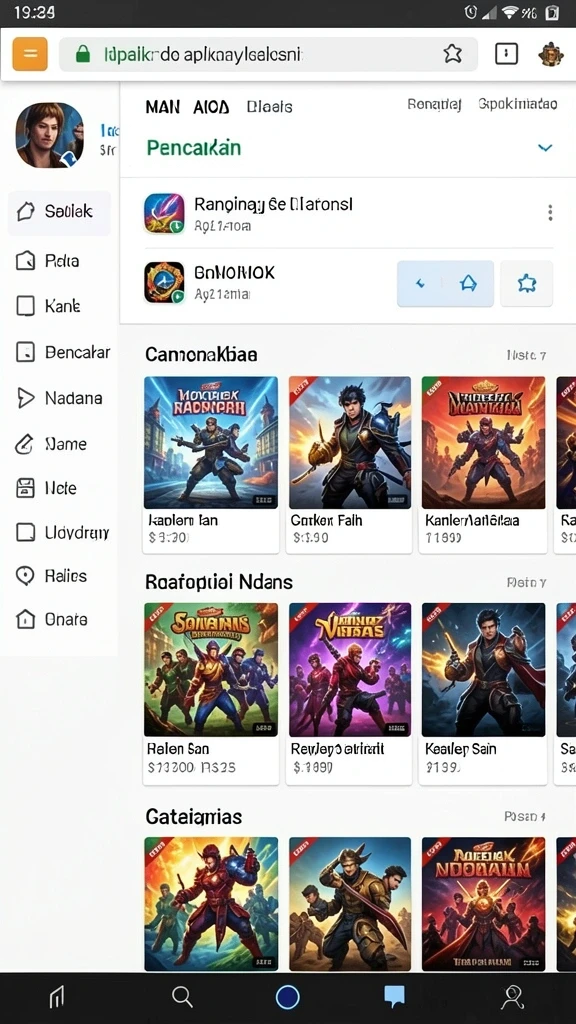This screenshot has width=576, height=1024.
Task: Open Kealep Sain game thumbnail
Action: tap(483, 669)
